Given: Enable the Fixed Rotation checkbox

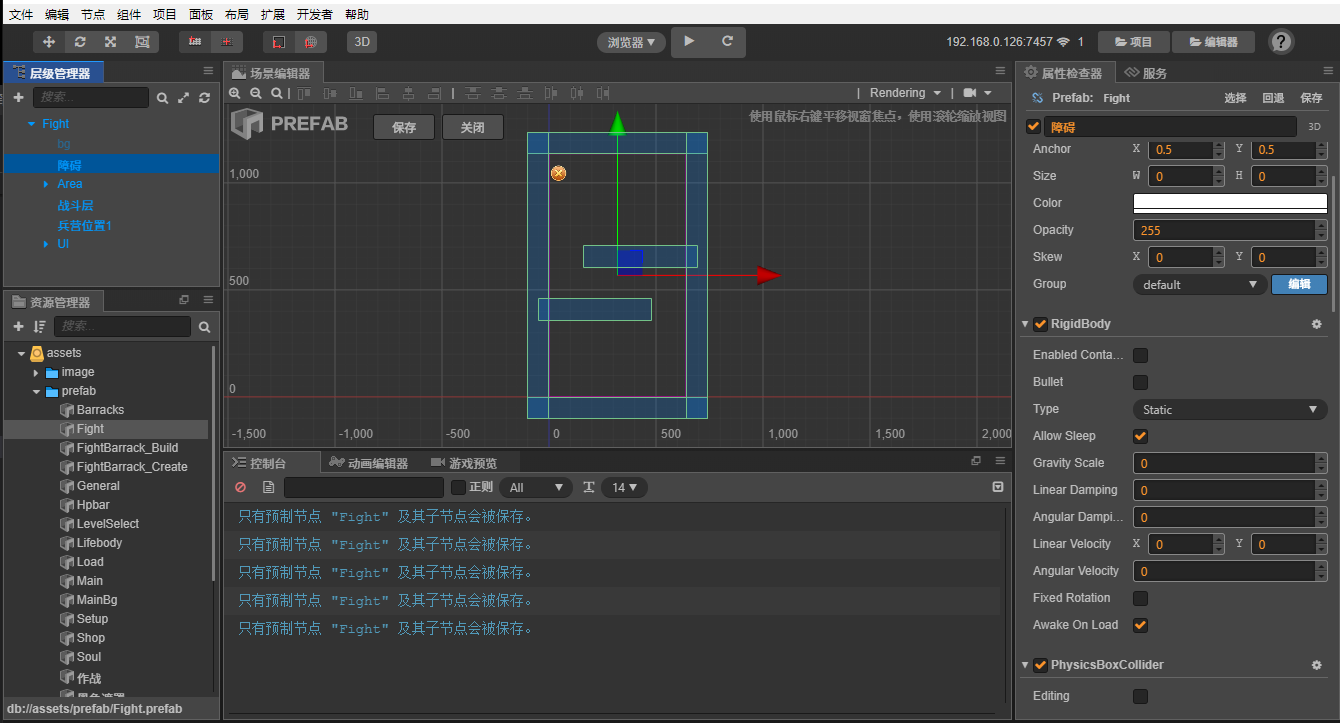Looking at the screenshot, I should point(1140,598).
